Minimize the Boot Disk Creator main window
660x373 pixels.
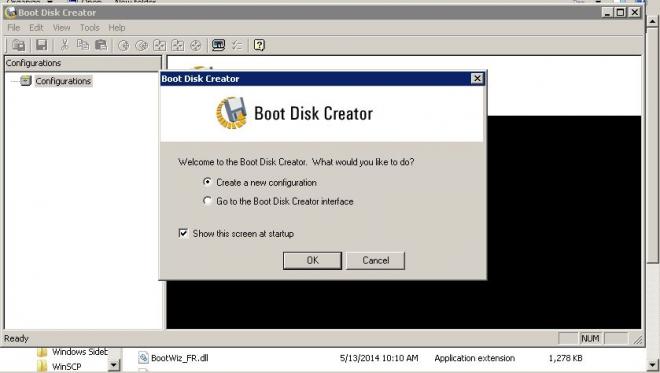click(607, 13)
